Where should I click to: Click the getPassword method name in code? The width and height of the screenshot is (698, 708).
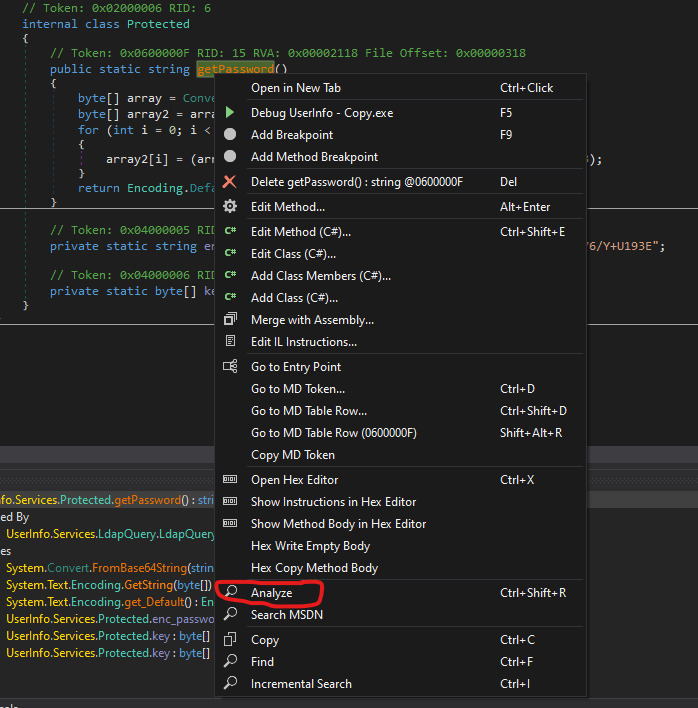pos(235,69)
